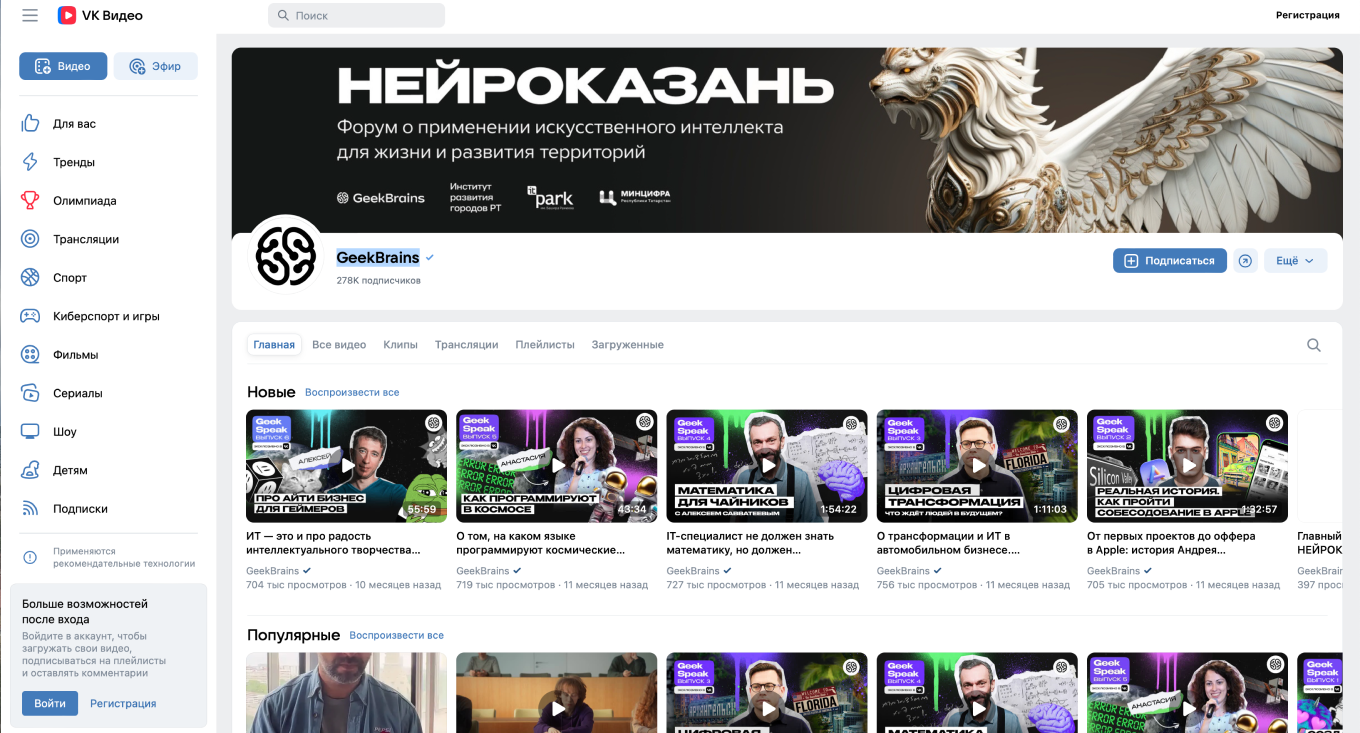Open the Фильмы film reel icon

[x=30, y=354]
